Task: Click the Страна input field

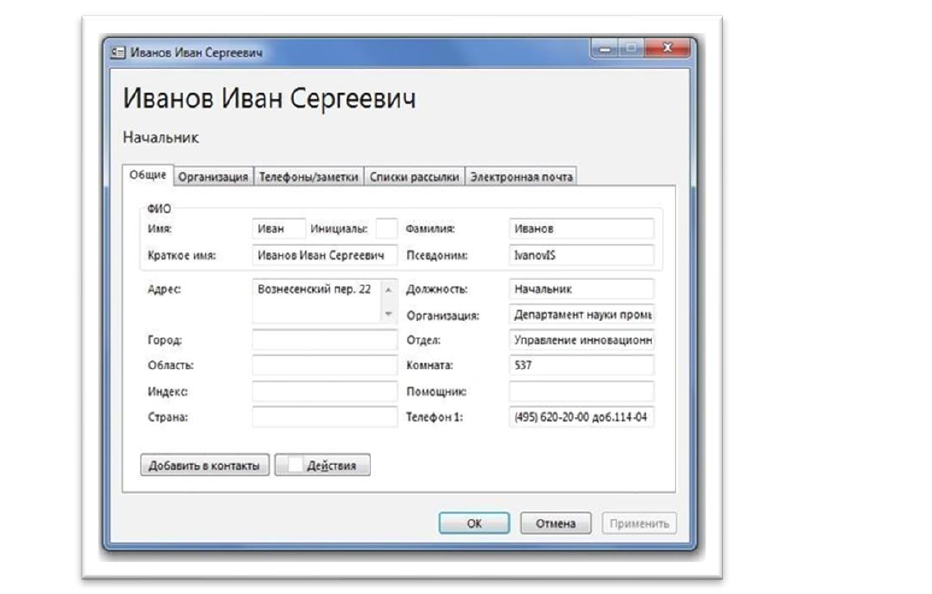Action: (x=324, y=417)
